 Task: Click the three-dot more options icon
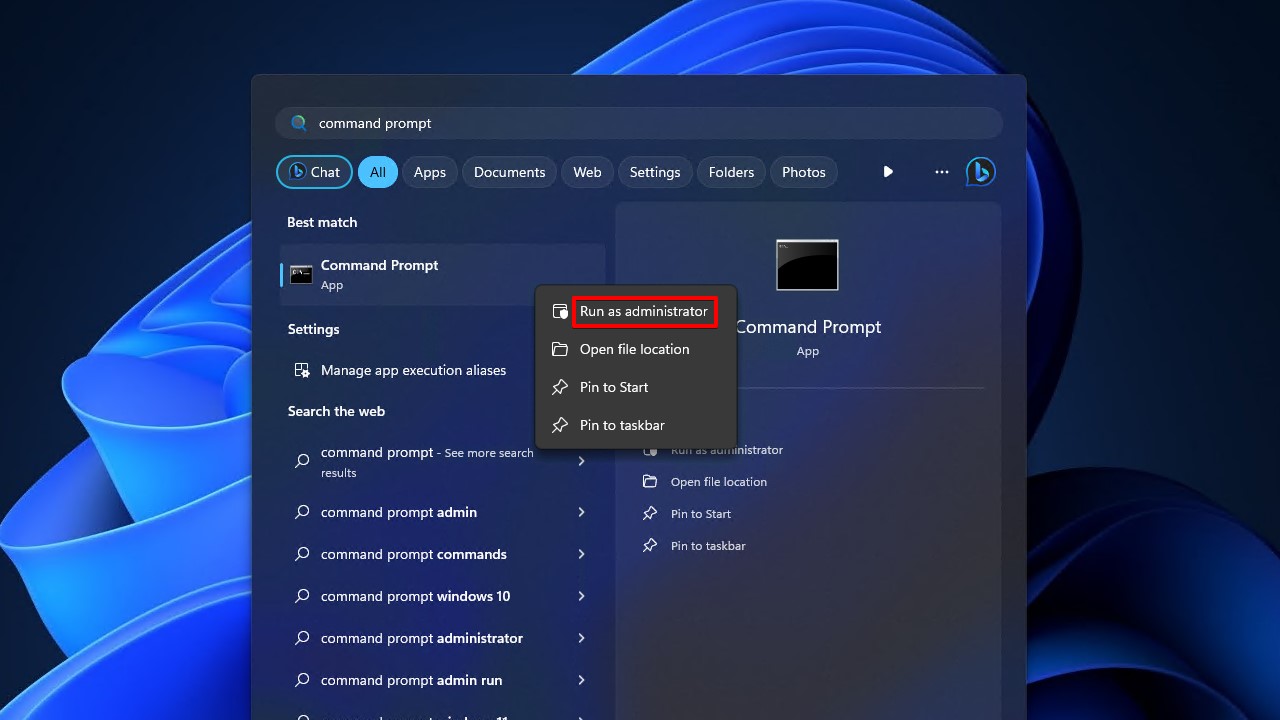[941, 172]
